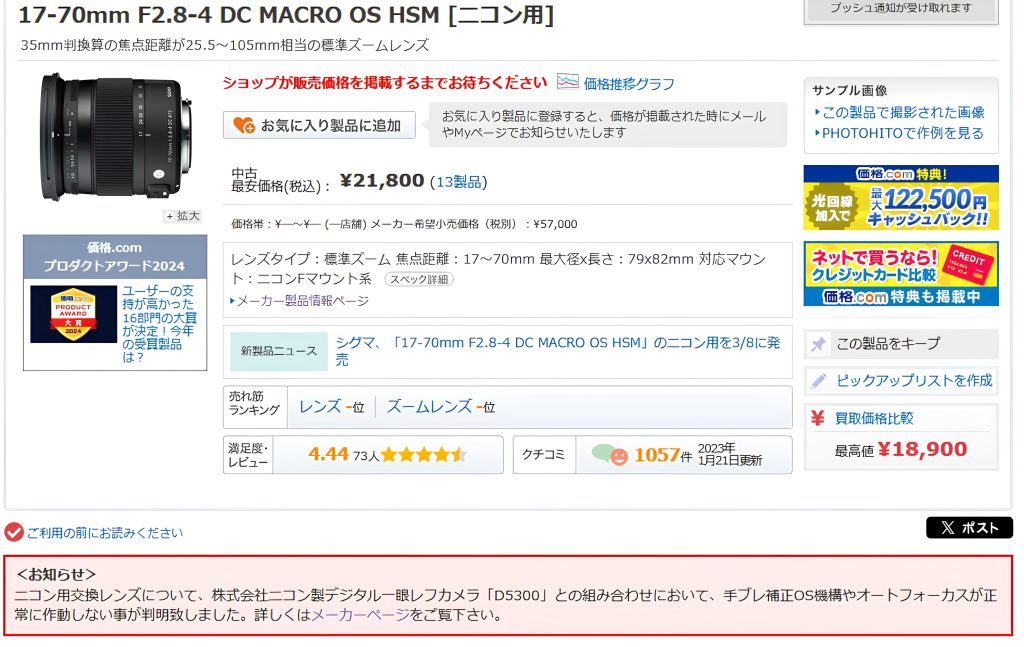Open the レンズ ranking link

[320, 407]
